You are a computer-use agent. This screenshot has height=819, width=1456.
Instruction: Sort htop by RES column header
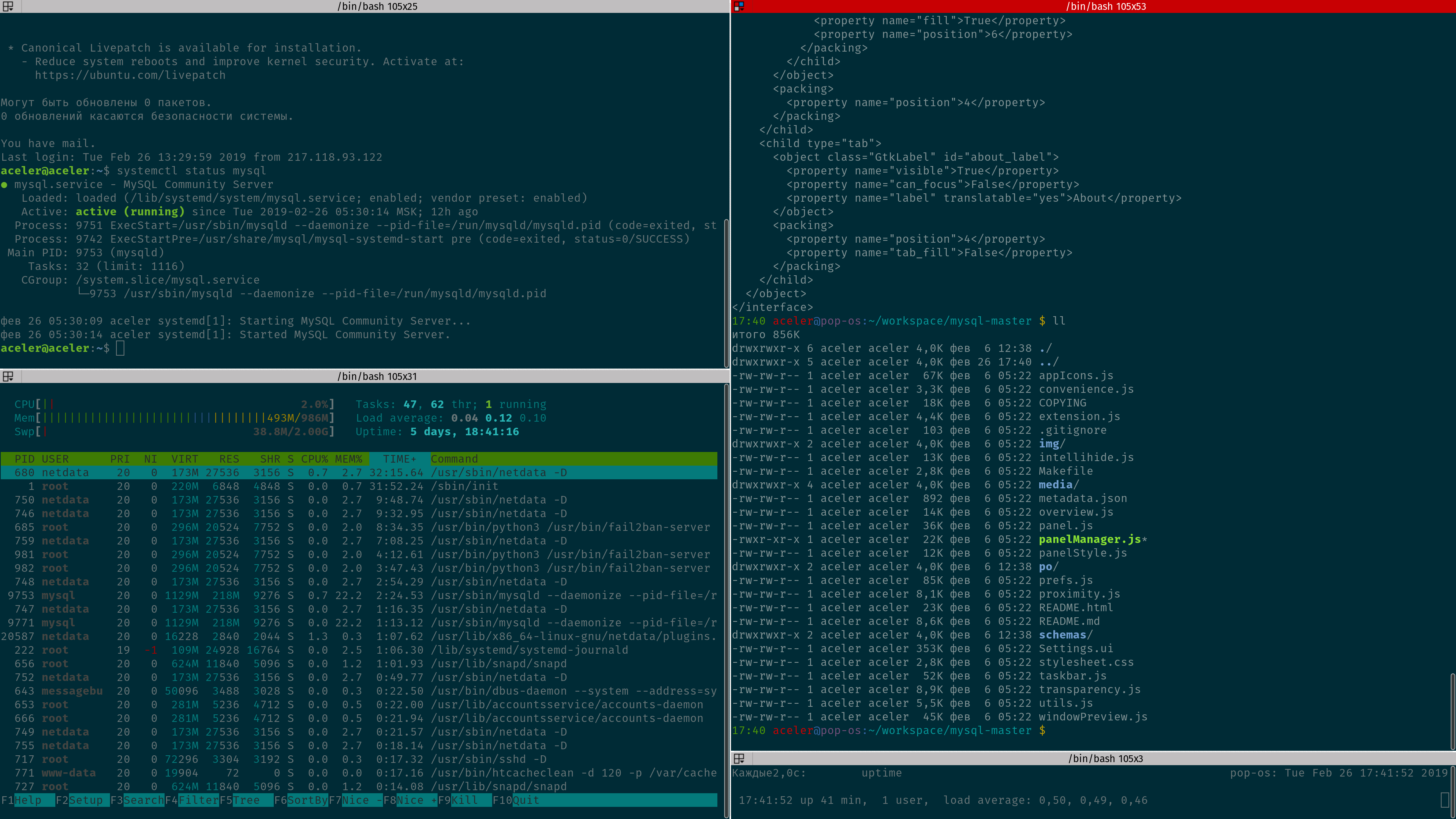(229, 459)
